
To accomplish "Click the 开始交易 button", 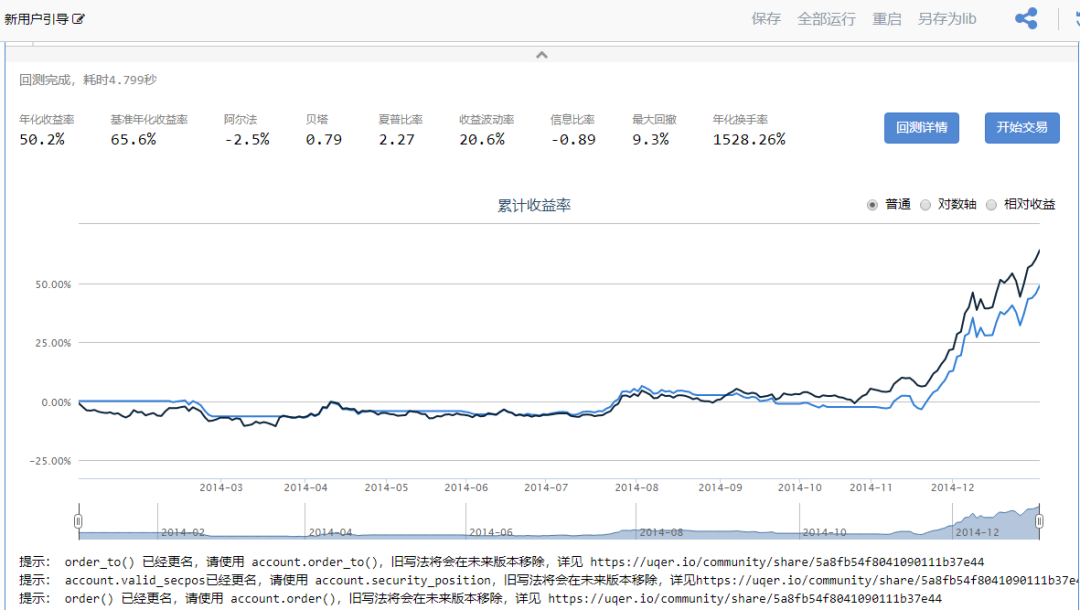I will tap(1021, 128).
